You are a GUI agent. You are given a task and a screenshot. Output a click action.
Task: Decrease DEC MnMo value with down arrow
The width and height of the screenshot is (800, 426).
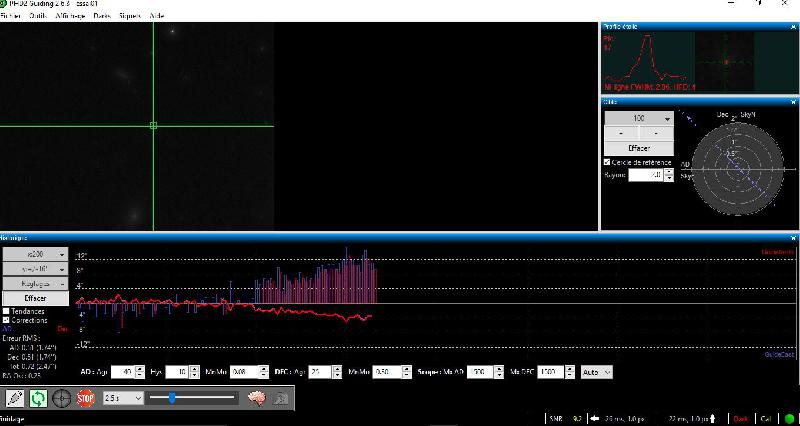[x=407, y=375]
